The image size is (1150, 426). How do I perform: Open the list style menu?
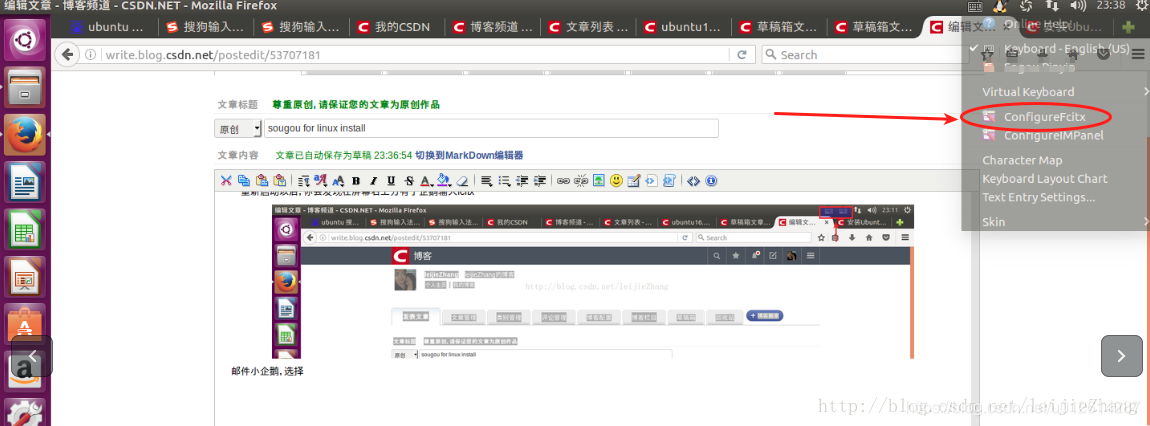point(505,180)
